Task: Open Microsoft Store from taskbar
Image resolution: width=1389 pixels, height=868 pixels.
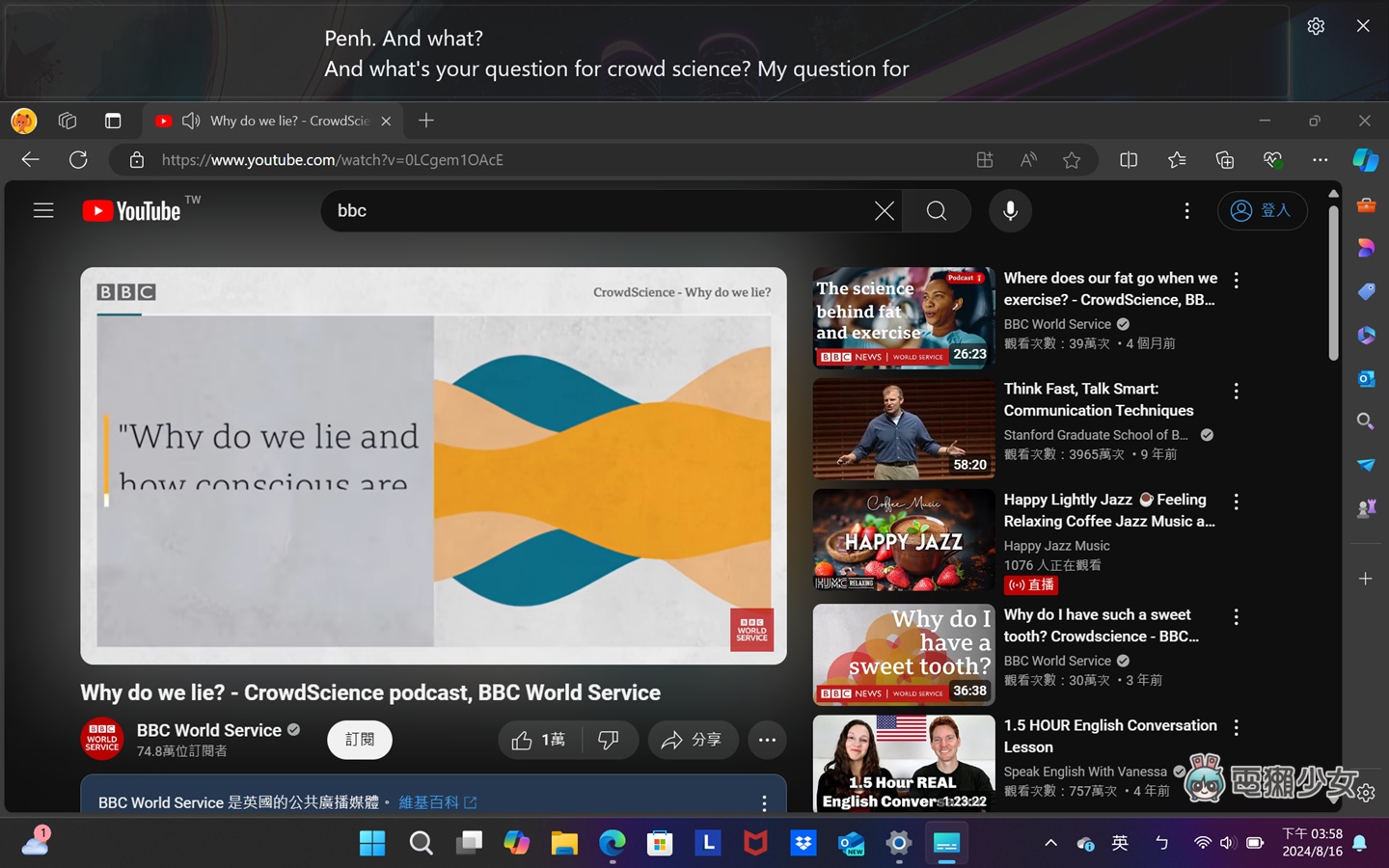Action: click(x=660, y=843)
